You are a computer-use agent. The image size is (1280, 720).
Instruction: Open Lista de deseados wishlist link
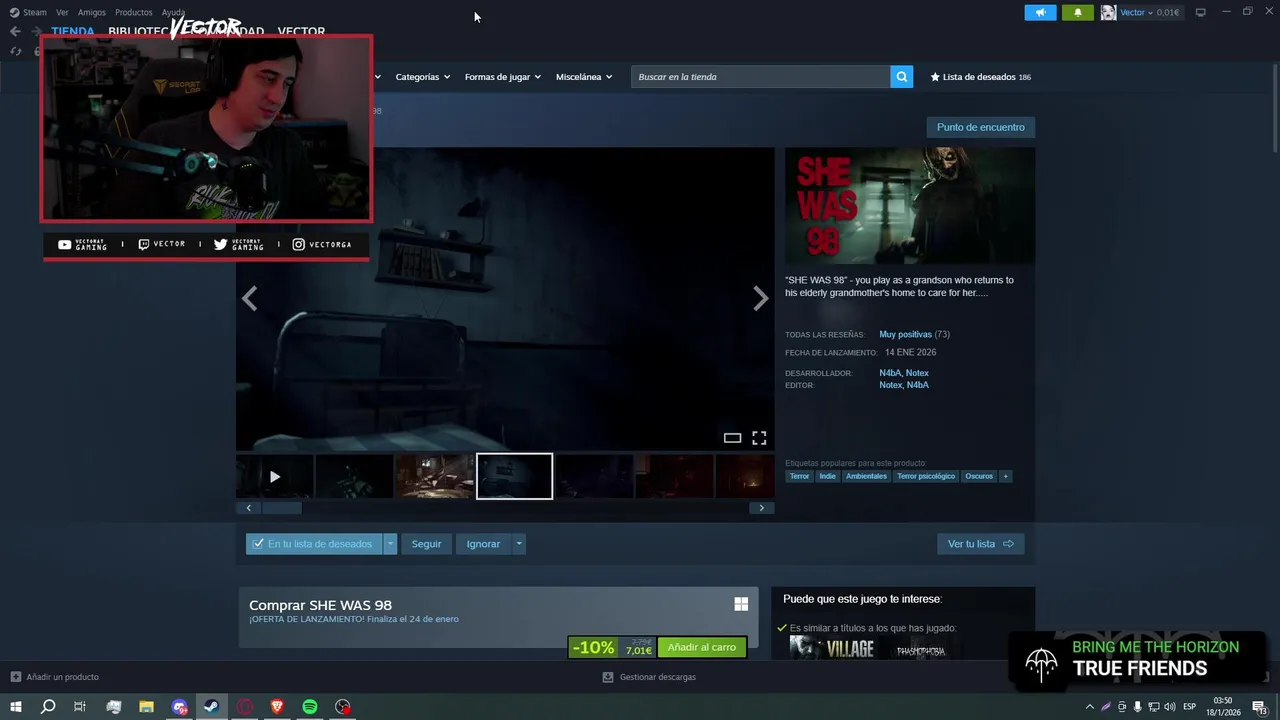[980, 77]
